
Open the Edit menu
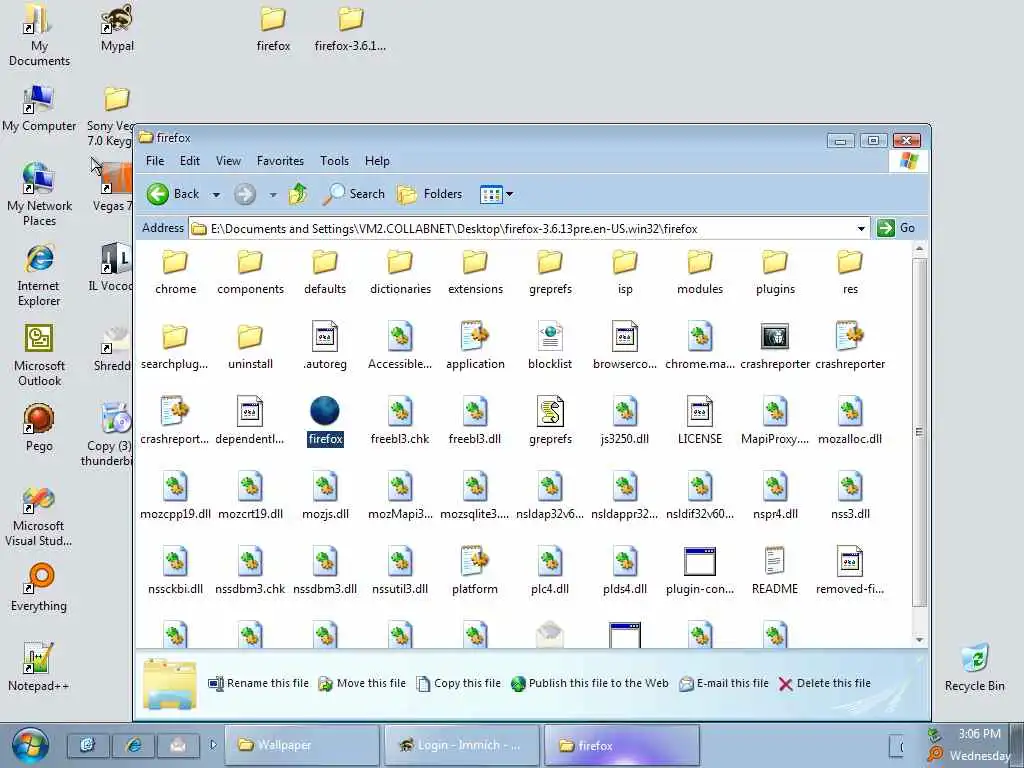[x=189, y=161]
